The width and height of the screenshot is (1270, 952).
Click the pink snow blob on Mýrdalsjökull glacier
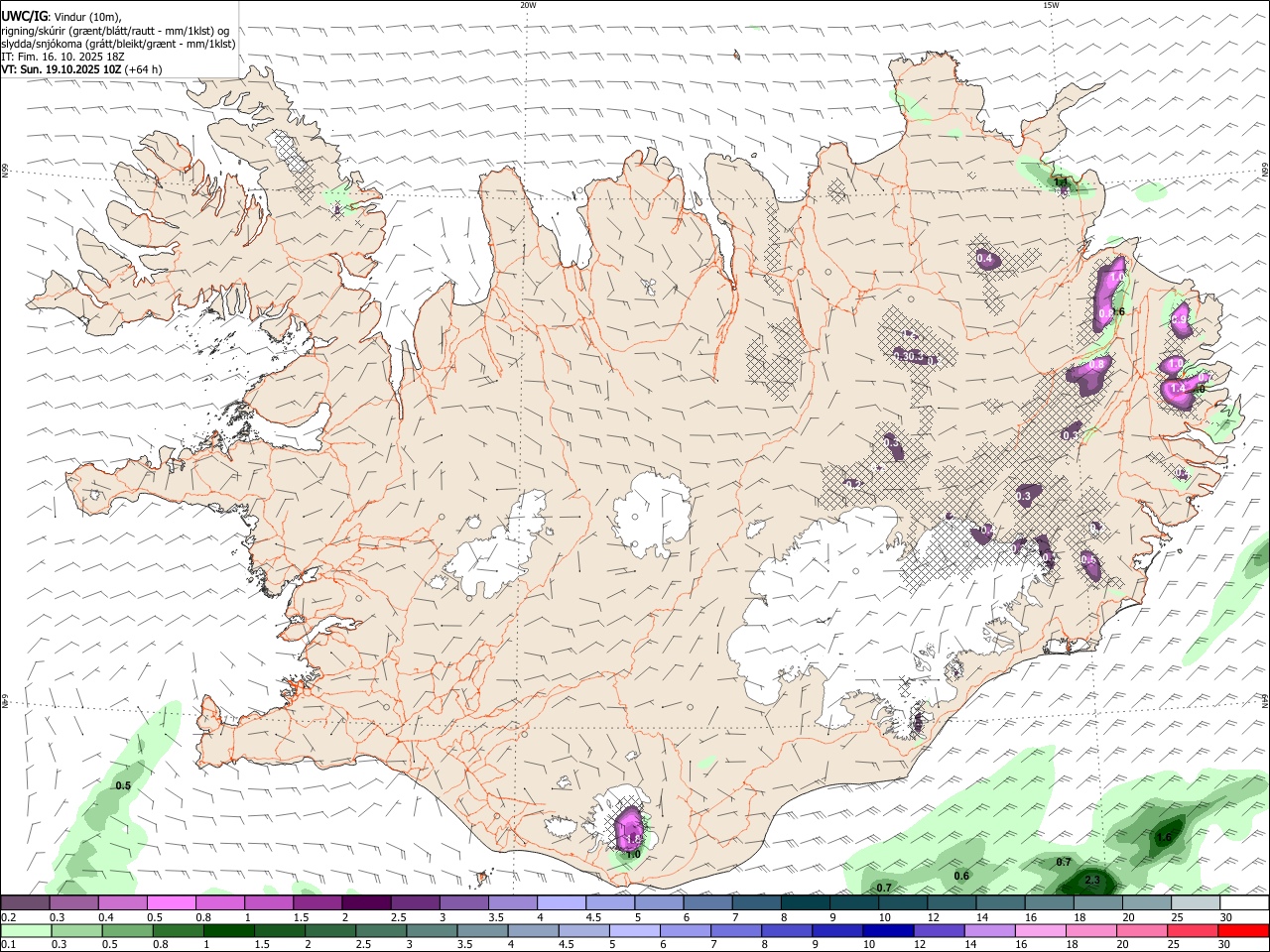tap(629, 828)
